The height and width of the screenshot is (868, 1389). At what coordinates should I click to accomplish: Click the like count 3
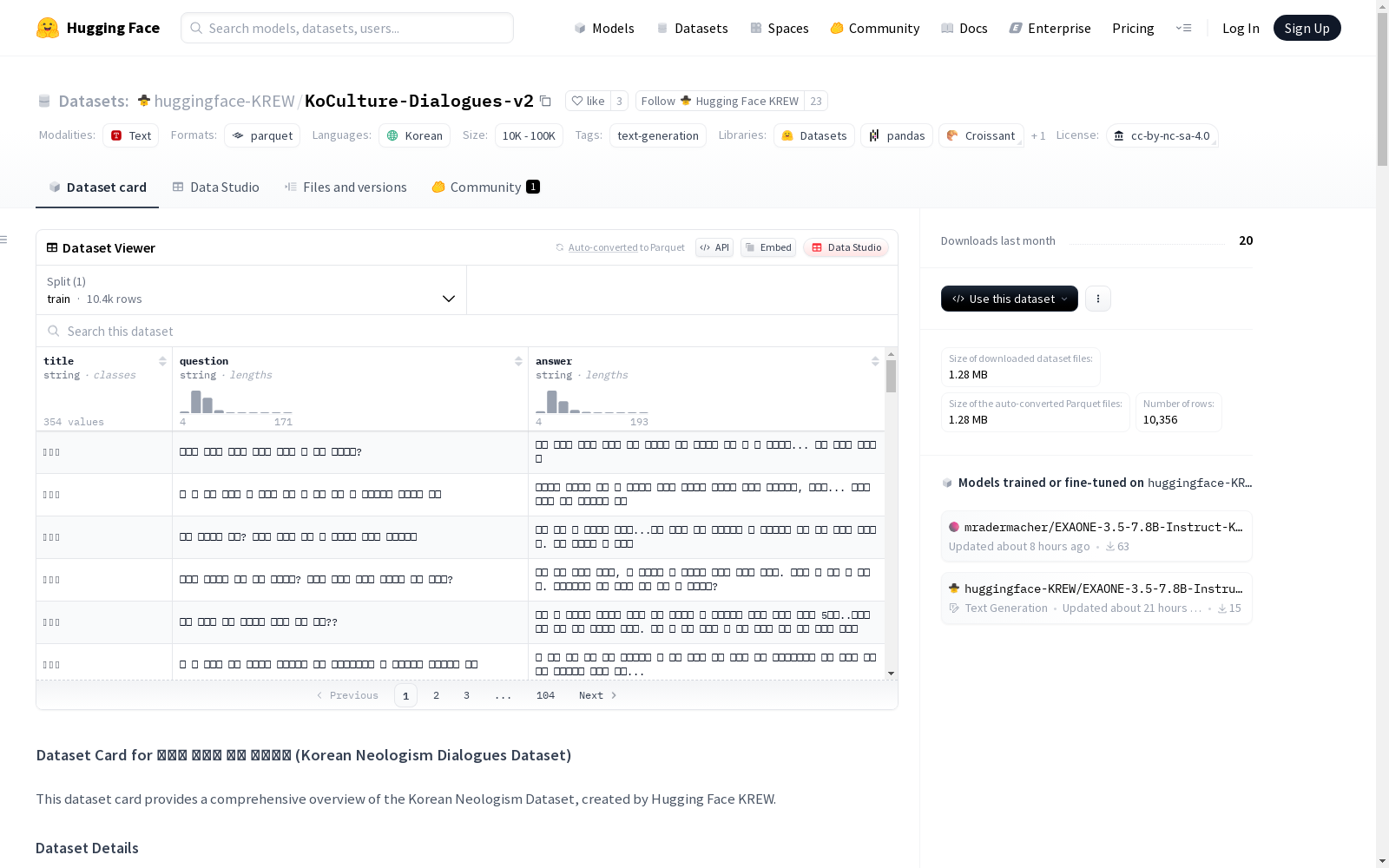619,101
